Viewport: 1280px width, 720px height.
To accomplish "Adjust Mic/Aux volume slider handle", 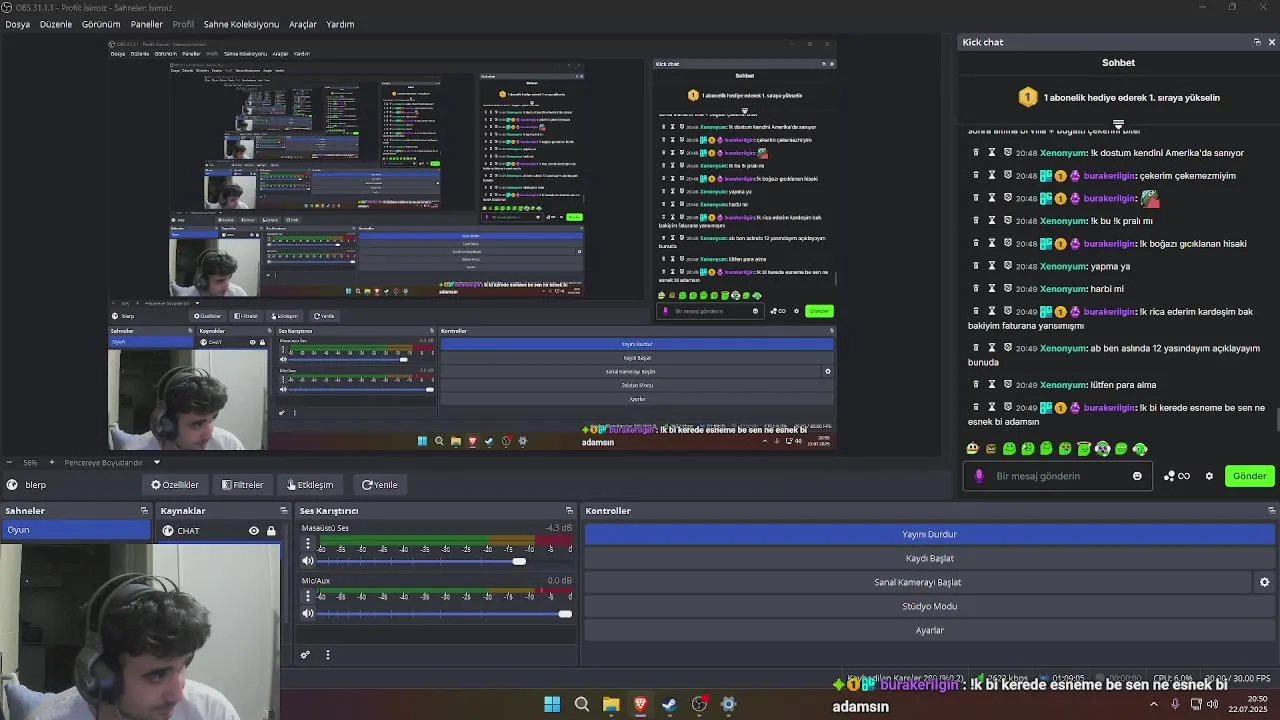I will click(x=565, y=613).
